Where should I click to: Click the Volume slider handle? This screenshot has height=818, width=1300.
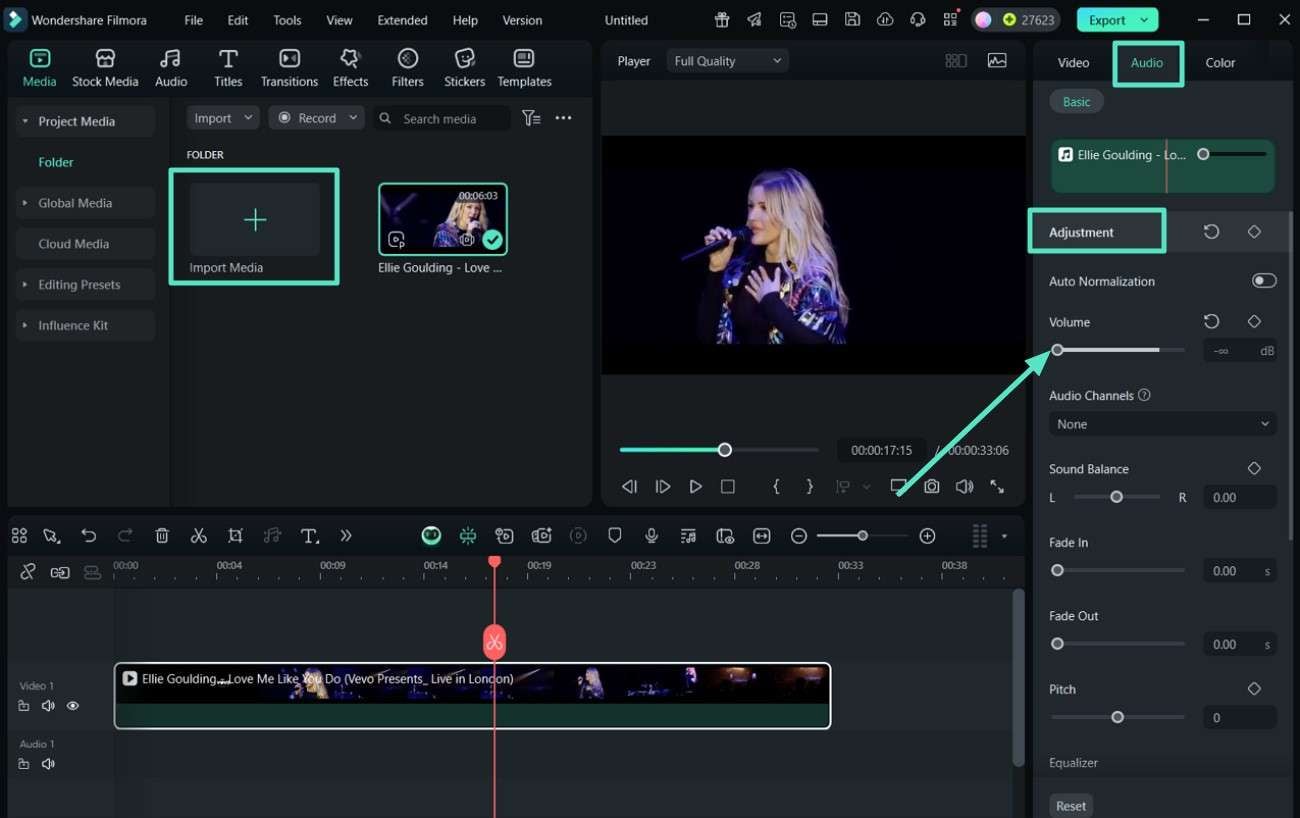(1057, 350)
